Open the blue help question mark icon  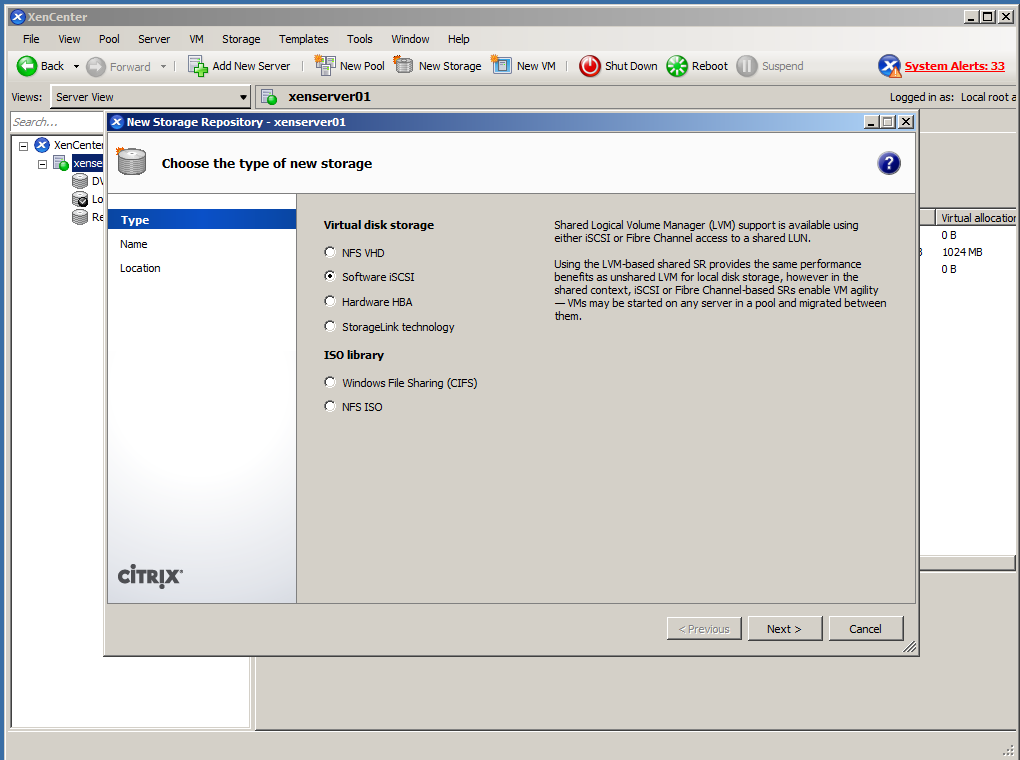888,164
